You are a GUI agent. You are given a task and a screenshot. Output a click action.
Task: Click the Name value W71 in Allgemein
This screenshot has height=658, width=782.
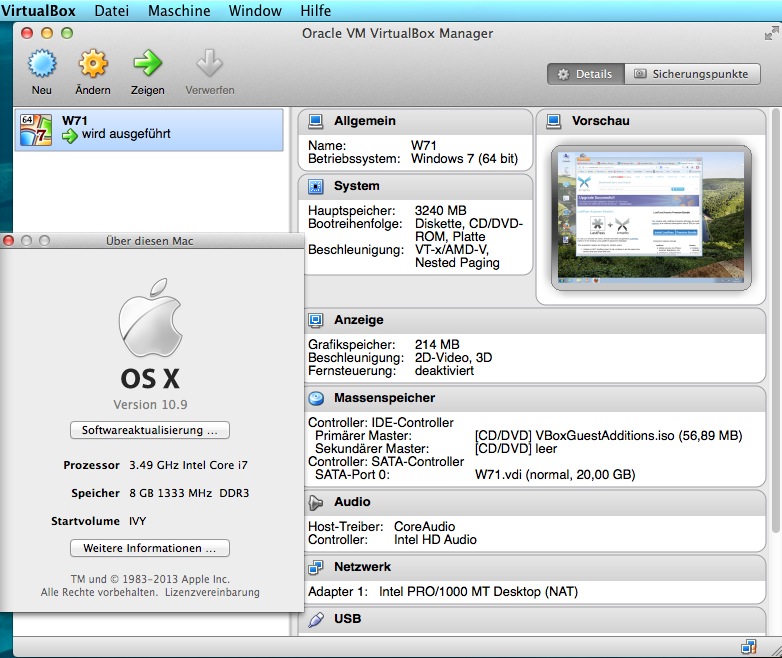[423, 146]
